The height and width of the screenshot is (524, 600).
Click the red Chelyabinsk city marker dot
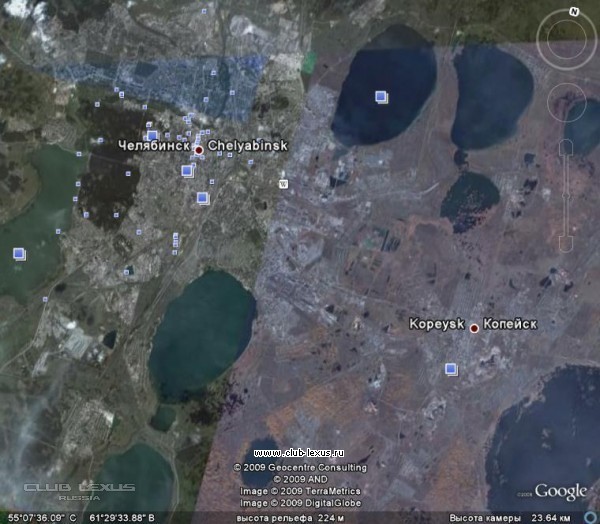199,150
